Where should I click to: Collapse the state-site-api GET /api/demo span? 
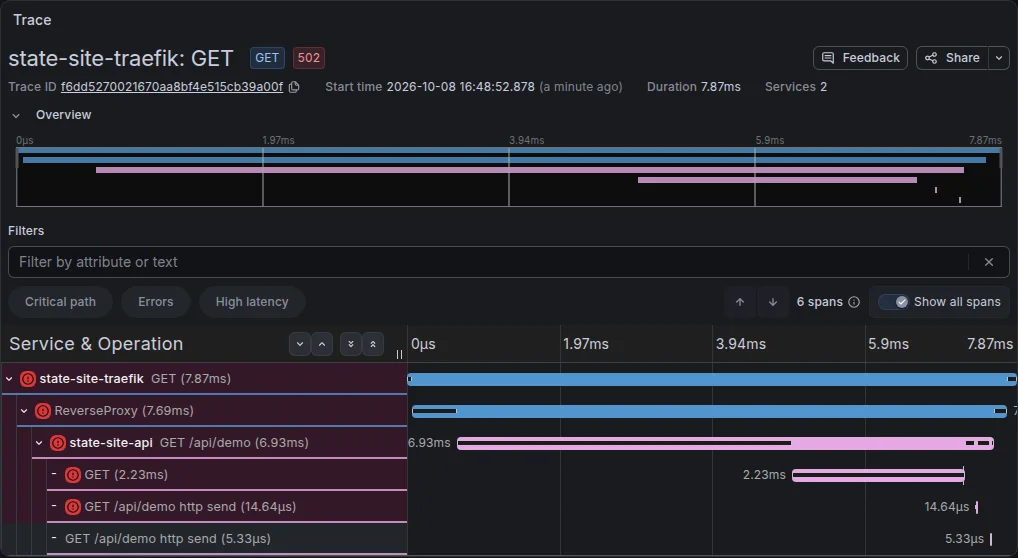tap(39, 443)
